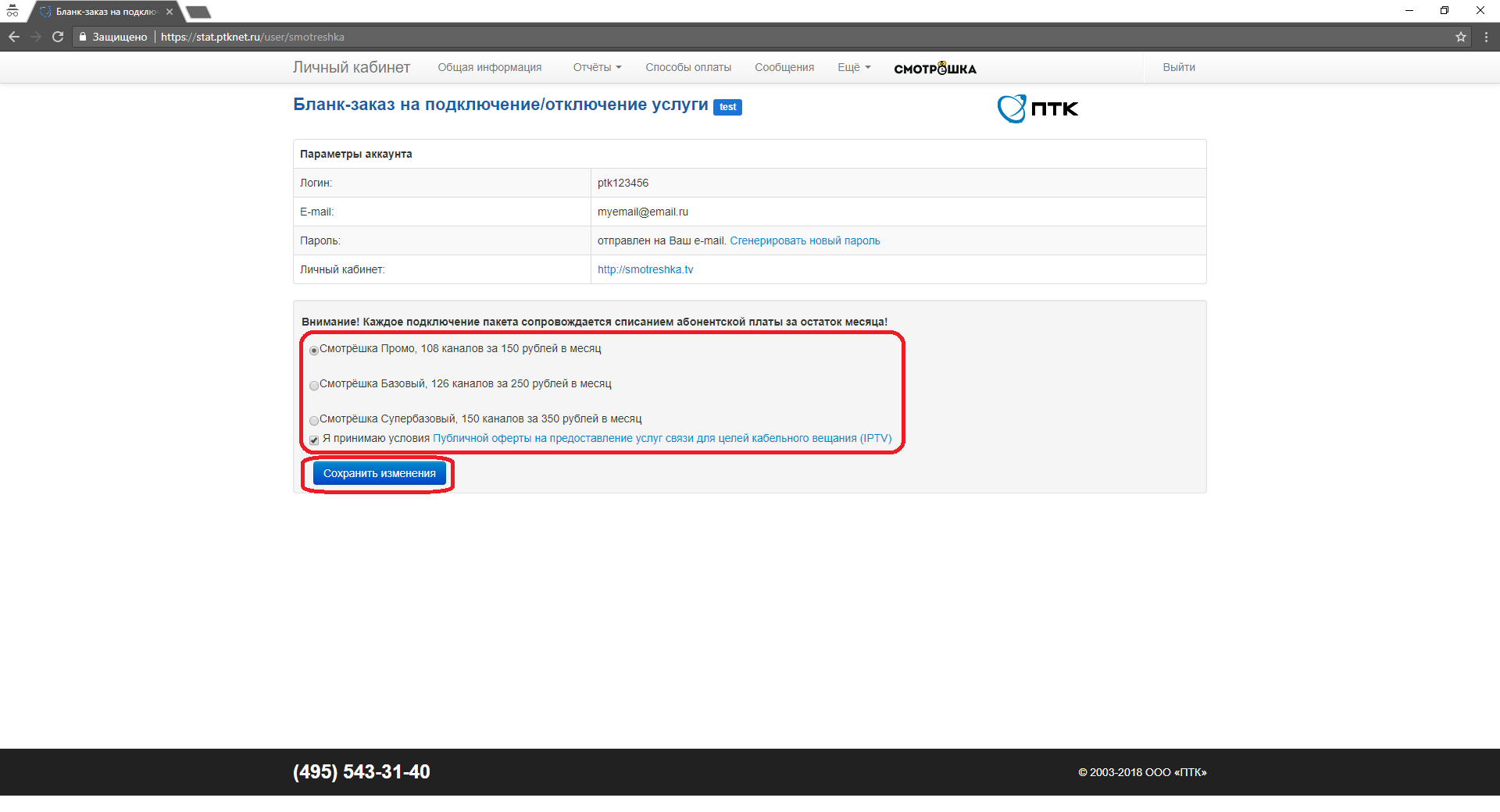Log out via Выйти
The height and width of the screenshot is (812, 1500).
pos(1179,67)
